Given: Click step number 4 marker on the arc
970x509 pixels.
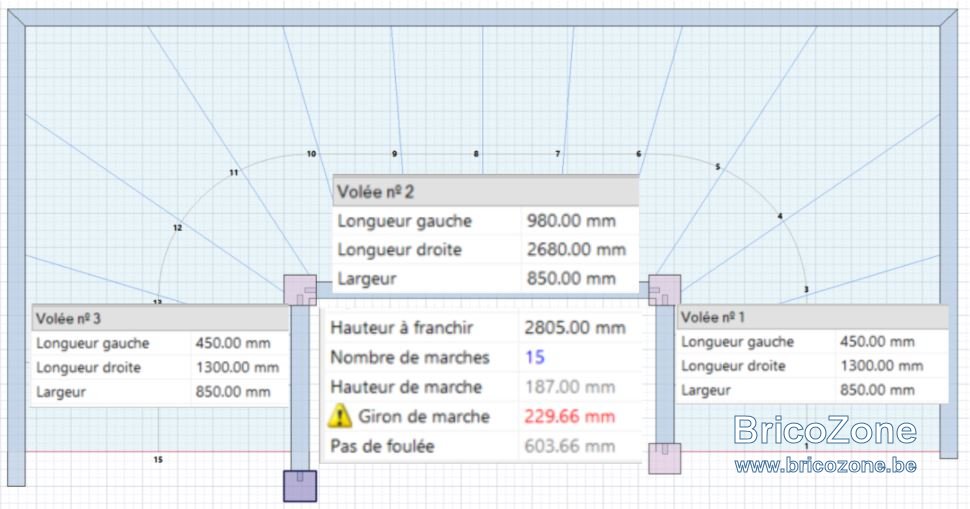Looking at the screenshot, I should (x=779, y=216).
